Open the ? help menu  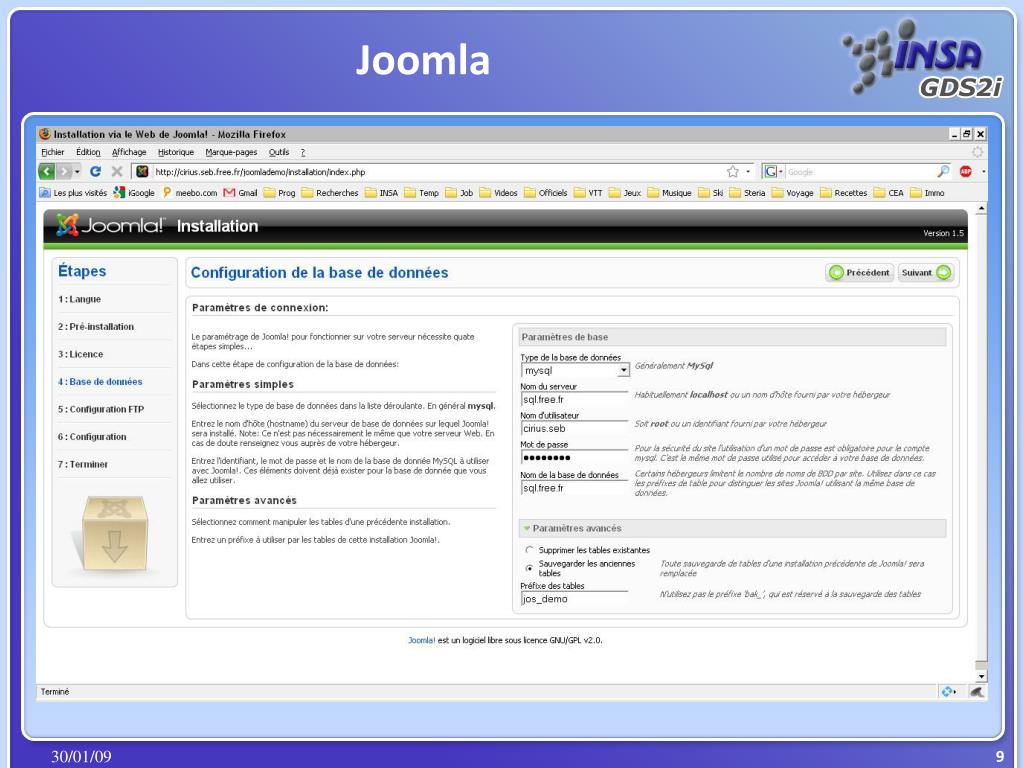tap(302, 152)
